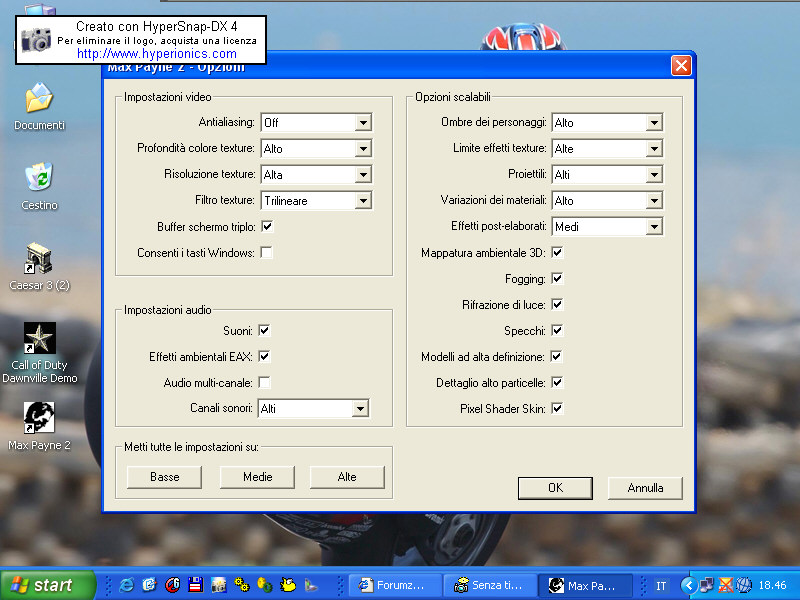Uncheck Buffer schermo triplo
Image resolution: width=800 pixels, height=600 pixels.
coord(267,226)
